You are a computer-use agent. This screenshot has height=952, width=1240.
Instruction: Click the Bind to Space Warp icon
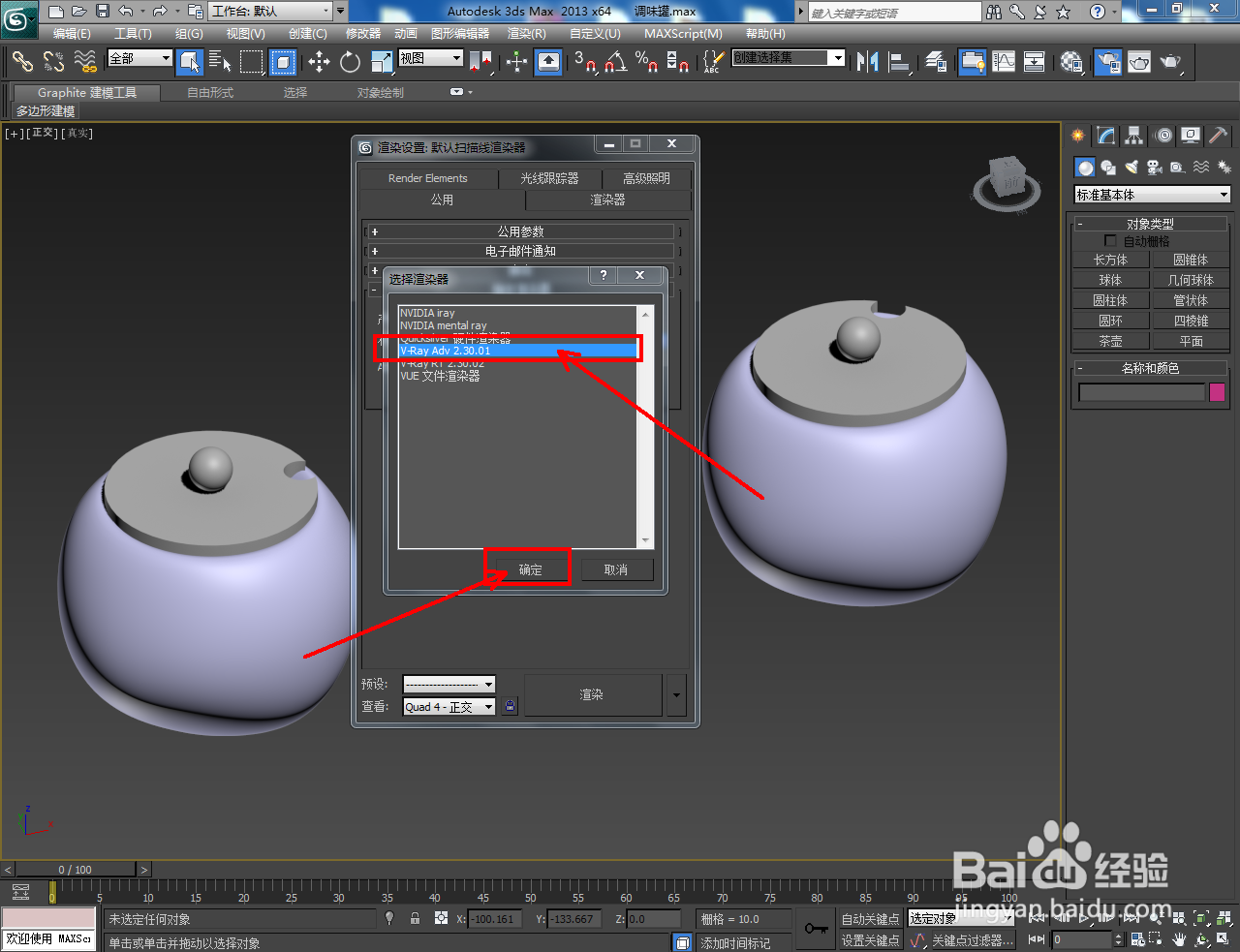(85, 62)
